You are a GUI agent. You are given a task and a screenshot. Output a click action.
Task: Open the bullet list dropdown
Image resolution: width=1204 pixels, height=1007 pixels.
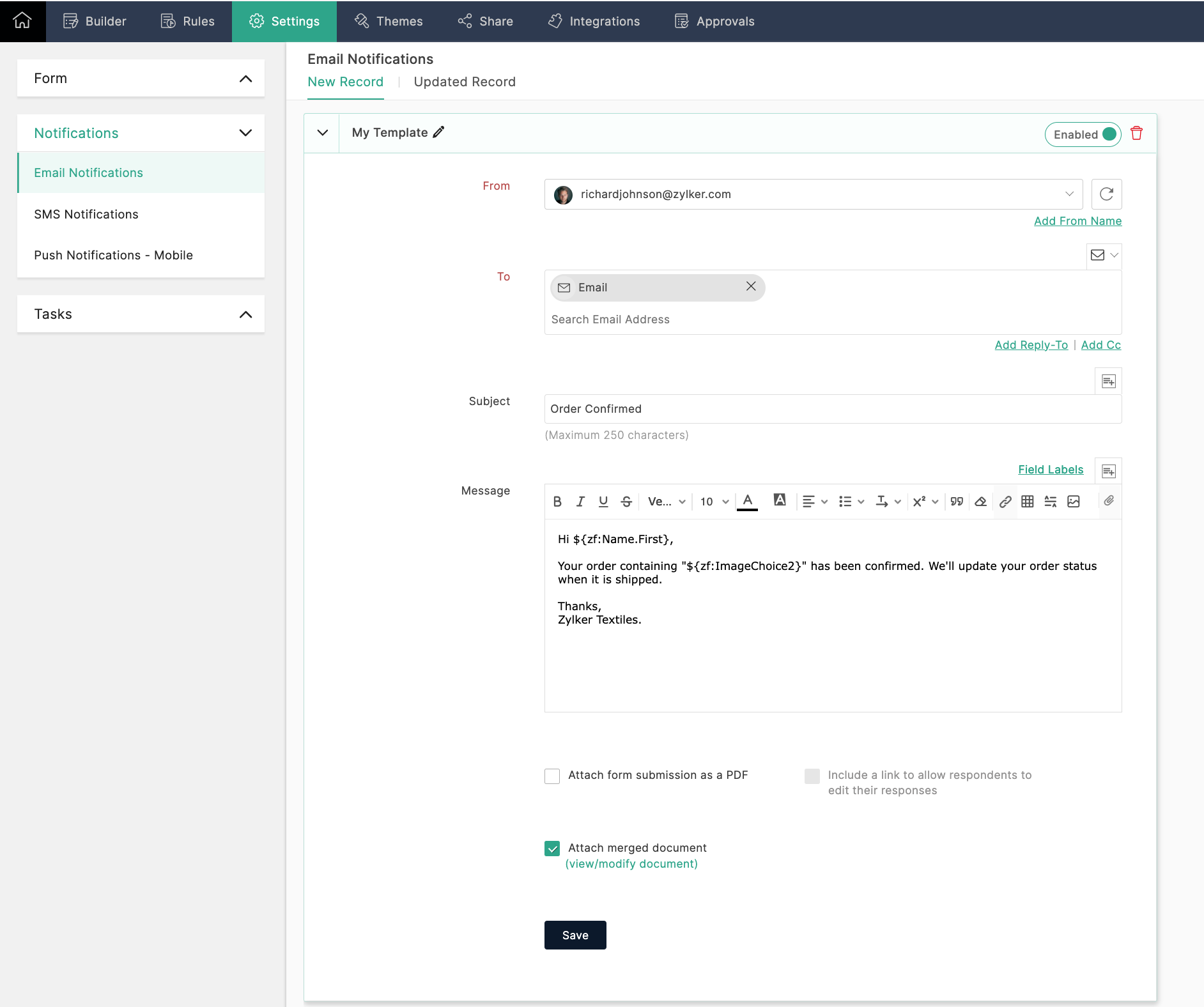[x=851, y=502]
